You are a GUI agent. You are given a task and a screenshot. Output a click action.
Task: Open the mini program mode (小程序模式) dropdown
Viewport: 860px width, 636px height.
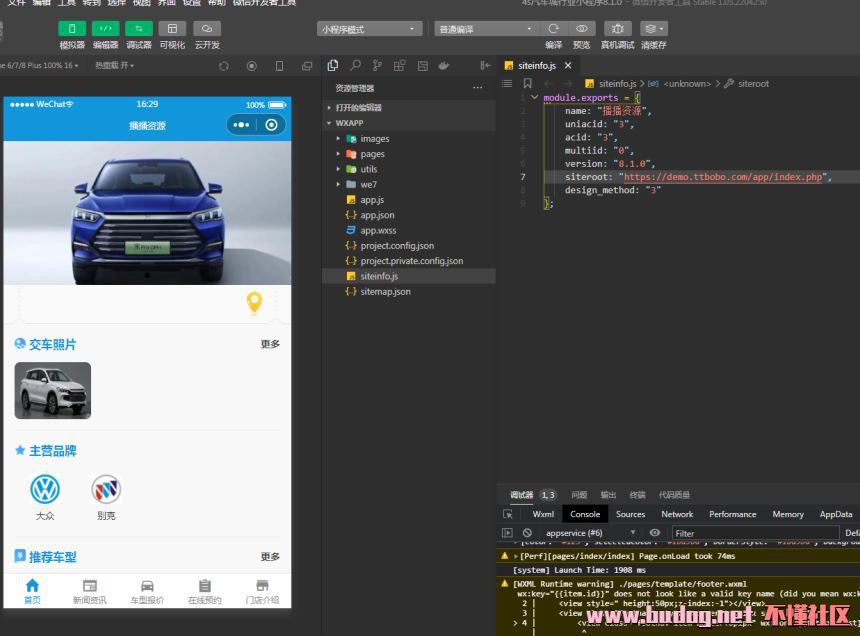pyautogui.click(x=370, y=29)
